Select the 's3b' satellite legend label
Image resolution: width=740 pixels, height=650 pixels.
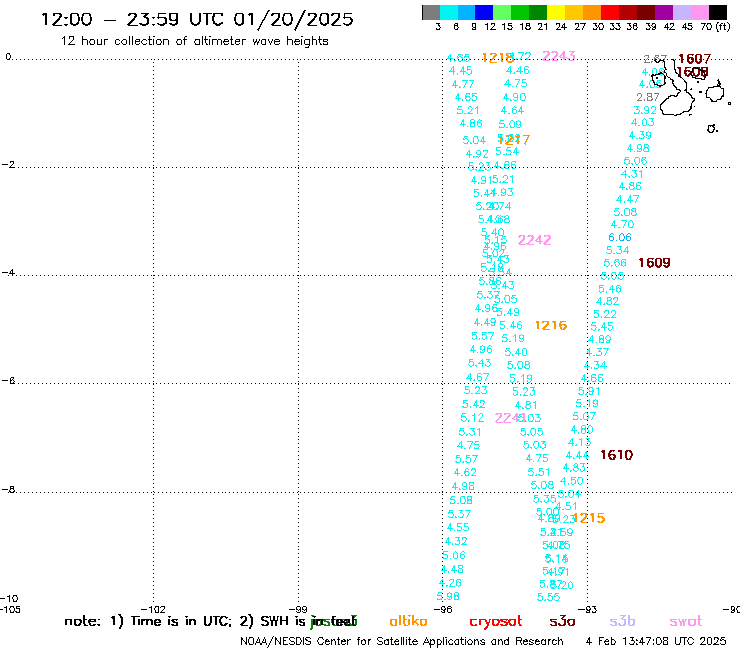pos(622,621)
